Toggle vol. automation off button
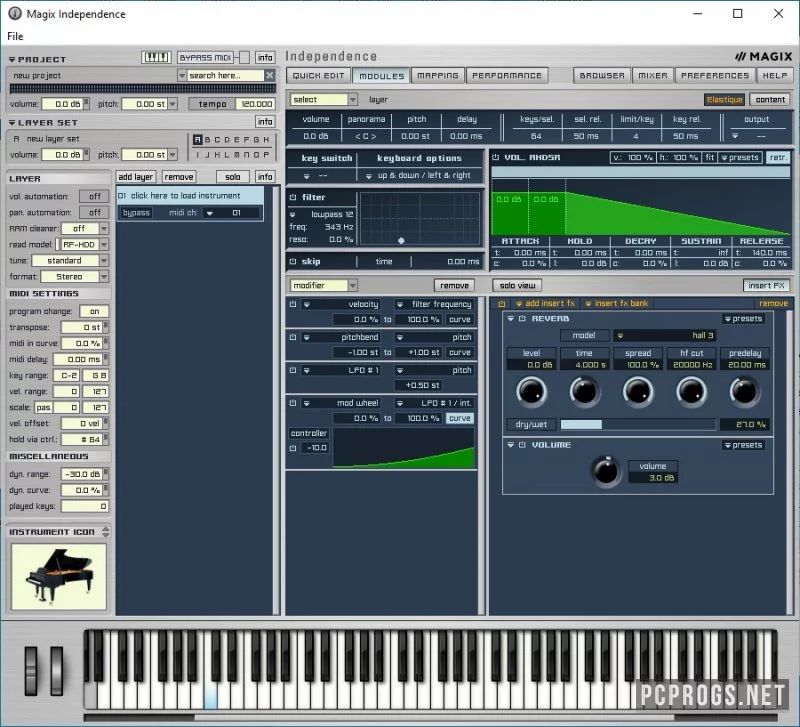This screenshot has width=800, height=727. pyautogui.click(x=94, y=196)
